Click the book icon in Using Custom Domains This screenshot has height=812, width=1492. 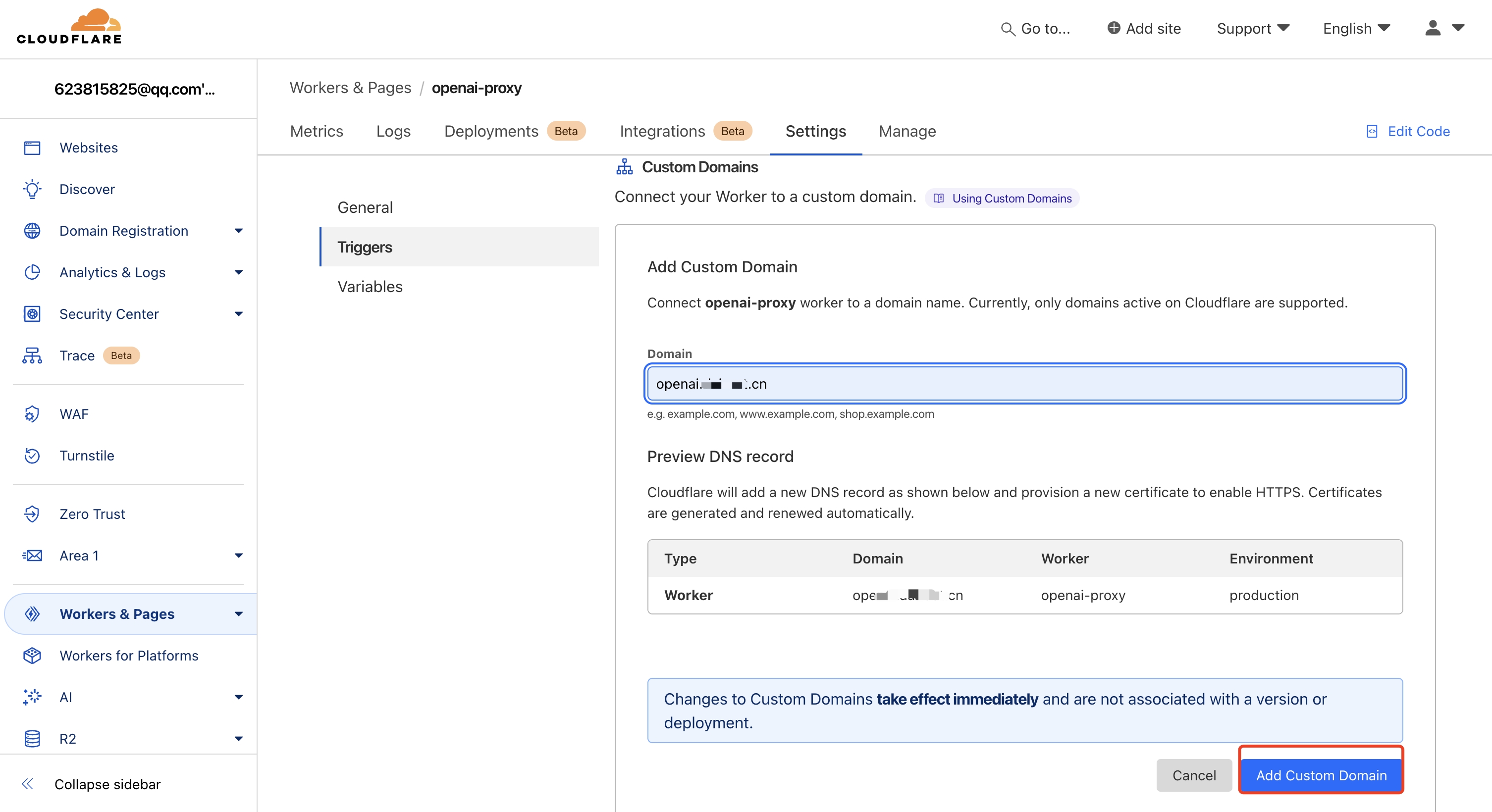939,199
